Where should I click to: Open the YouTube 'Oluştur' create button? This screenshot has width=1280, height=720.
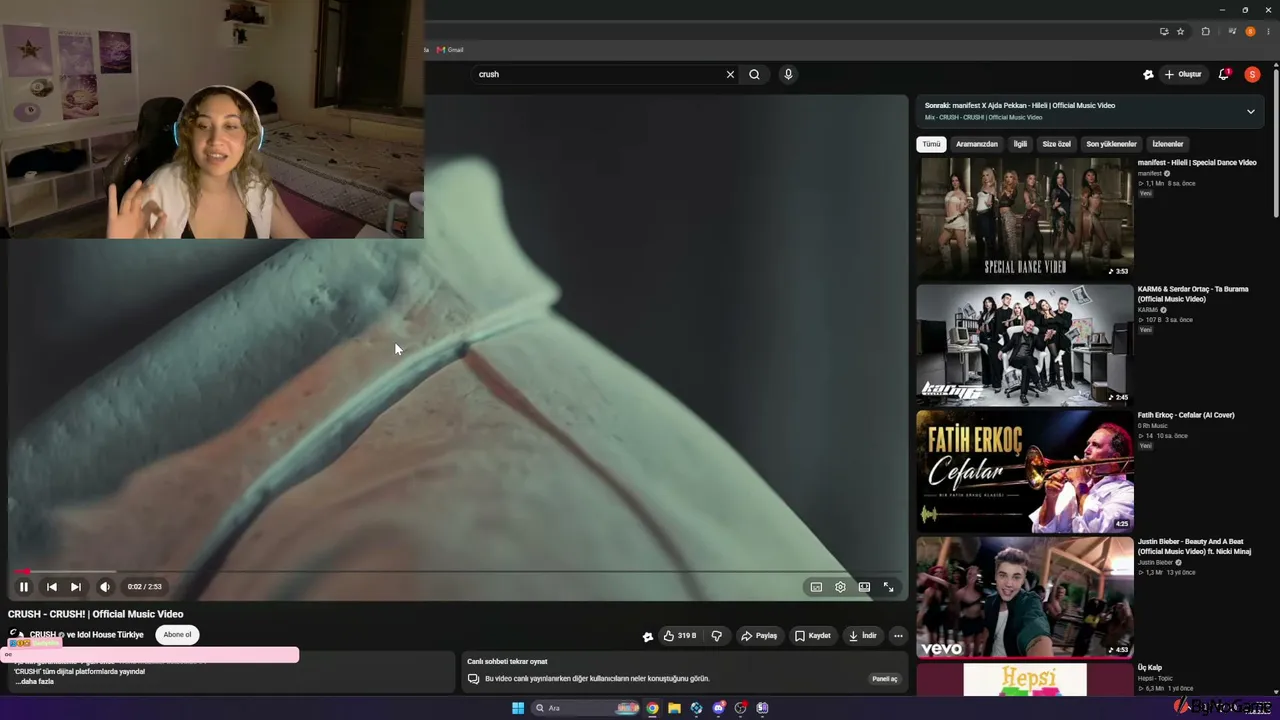point(1183,74)
